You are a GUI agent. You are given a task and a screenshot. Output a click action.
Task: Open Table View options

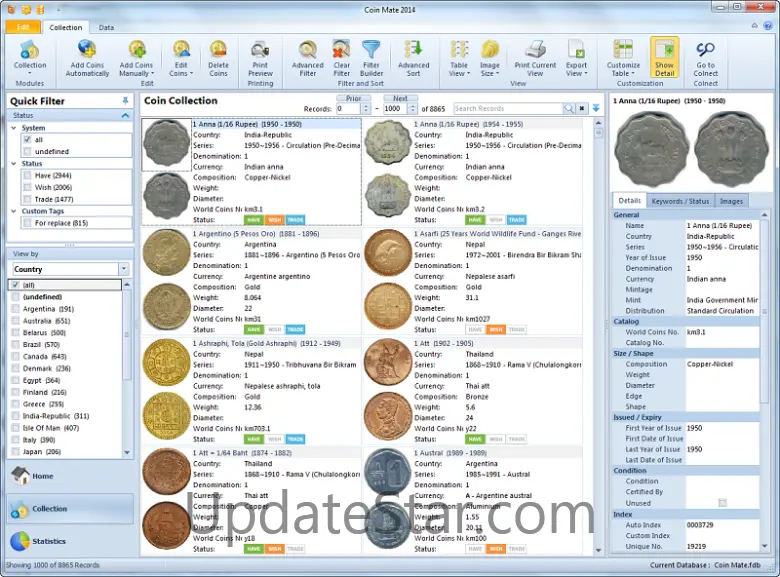click(459, 59)
